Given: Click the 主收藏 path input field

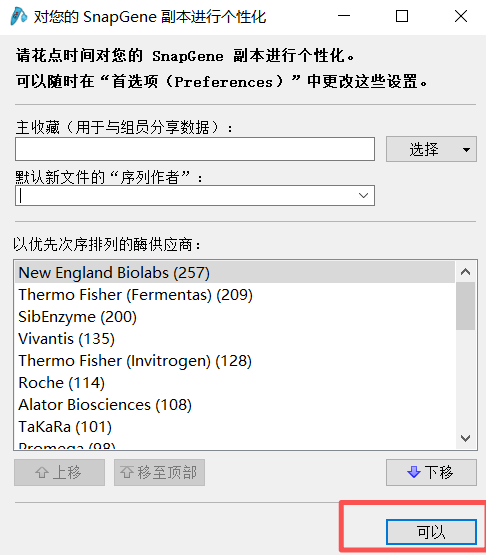Looking at the screenshot, I should (x=195, y=149).
